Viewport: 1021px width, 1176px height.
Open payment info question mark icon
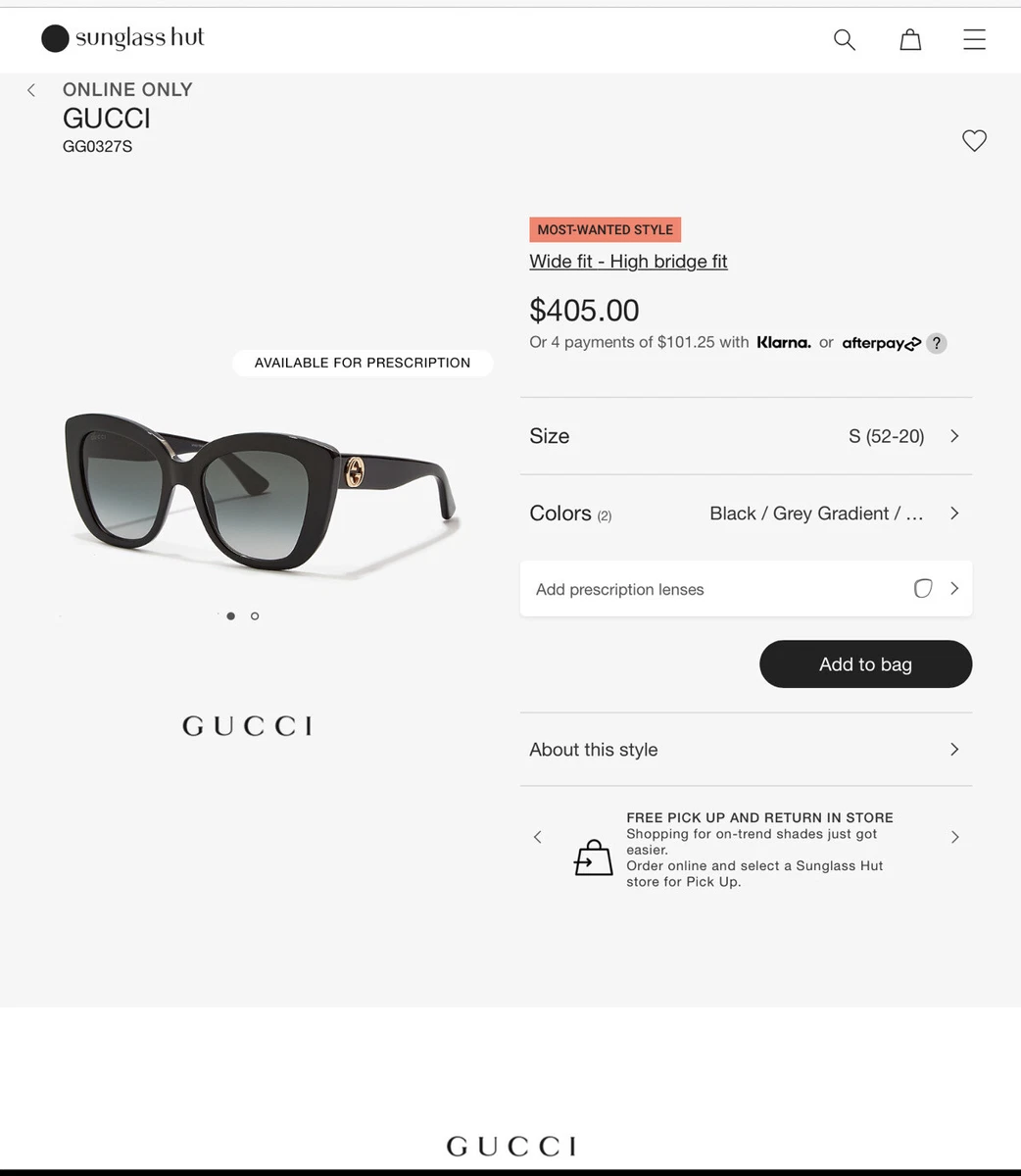937,343
